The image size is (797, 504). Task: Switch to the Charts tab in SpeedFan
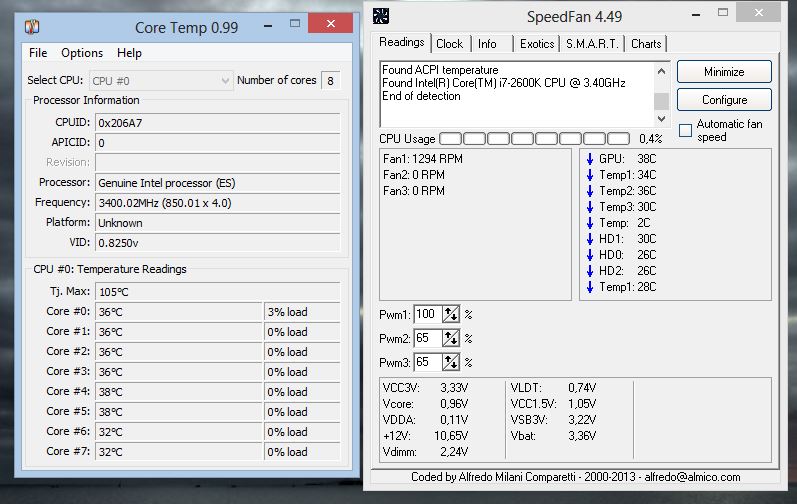(x=646, y=44)
